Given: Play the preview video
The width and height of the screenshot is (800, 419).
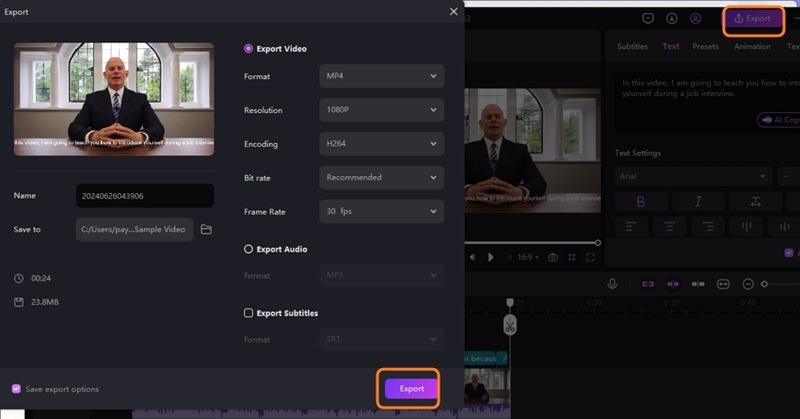Looking at the screenshot, I should pyautogui.click(x=490, y=257).
